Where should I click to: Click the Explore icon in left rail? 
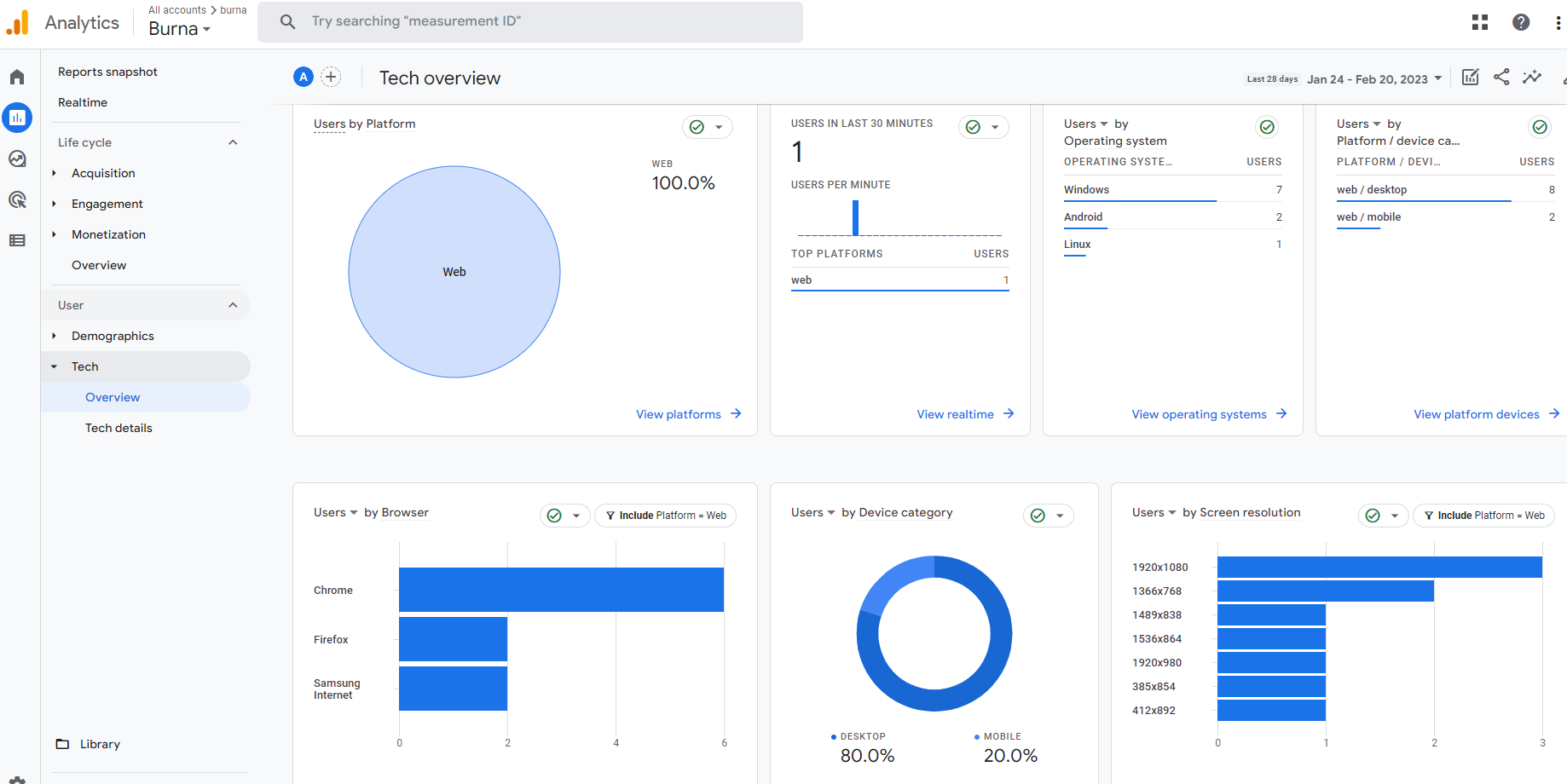(x=17, y=159)
